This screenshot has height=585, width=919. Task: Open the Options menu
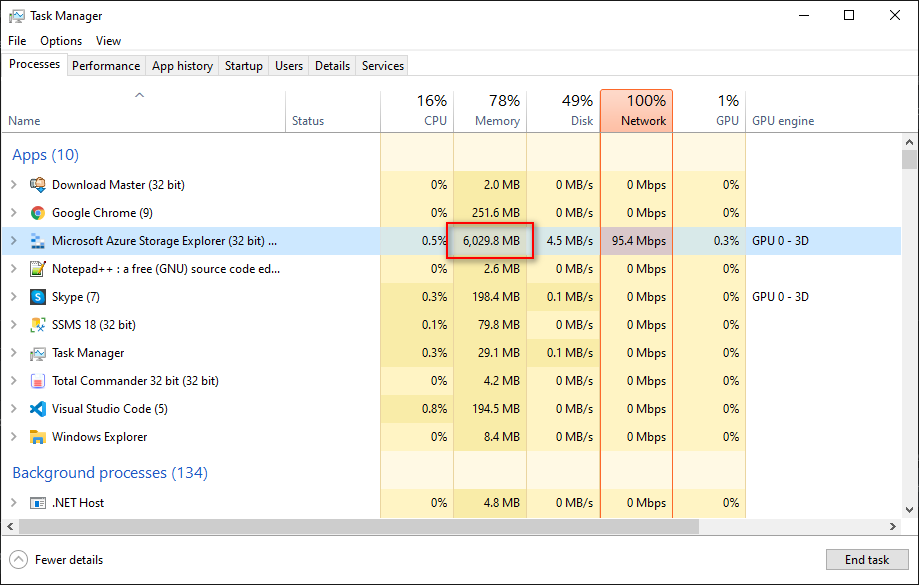pyautogui.click(x=61, y=40)
